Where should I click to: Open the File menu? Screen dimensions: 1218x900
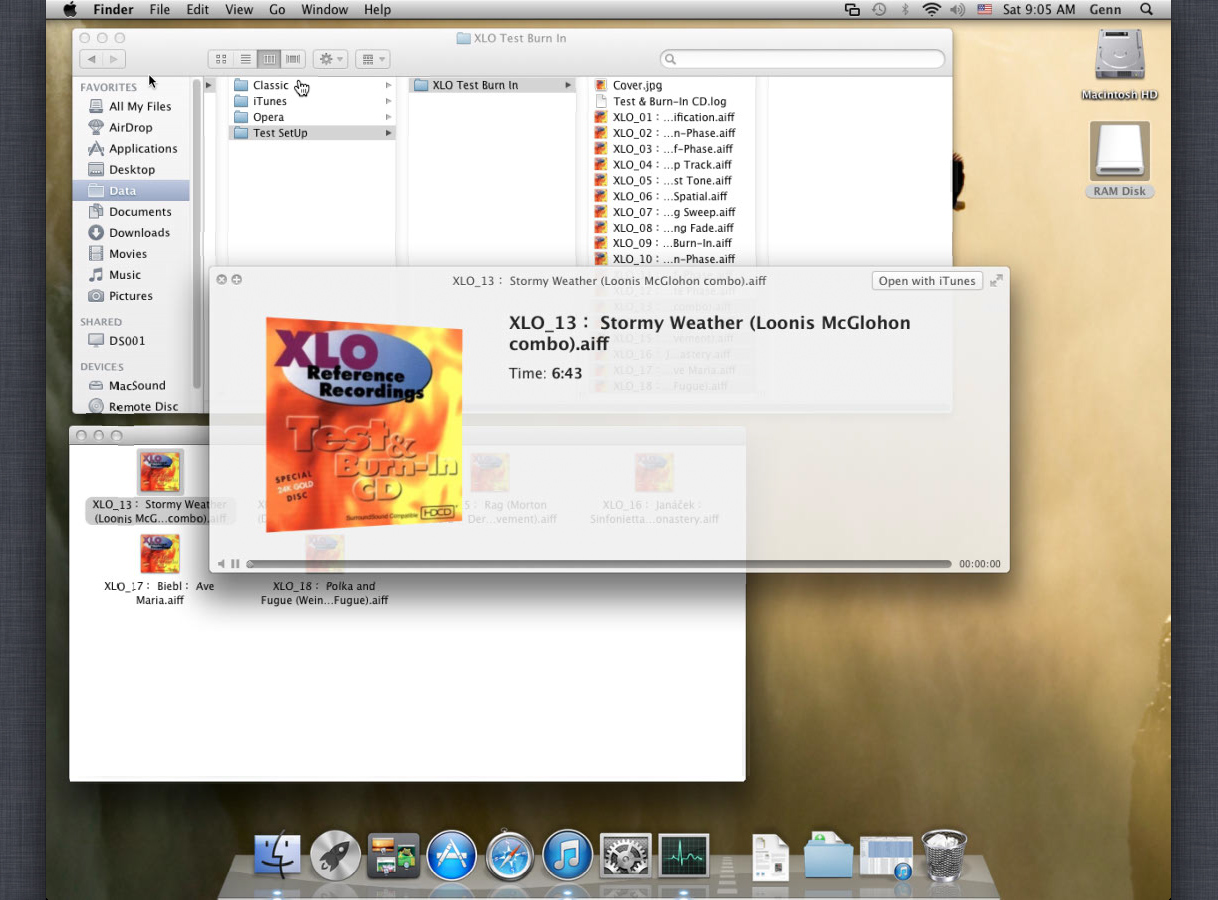click(160, 9)
